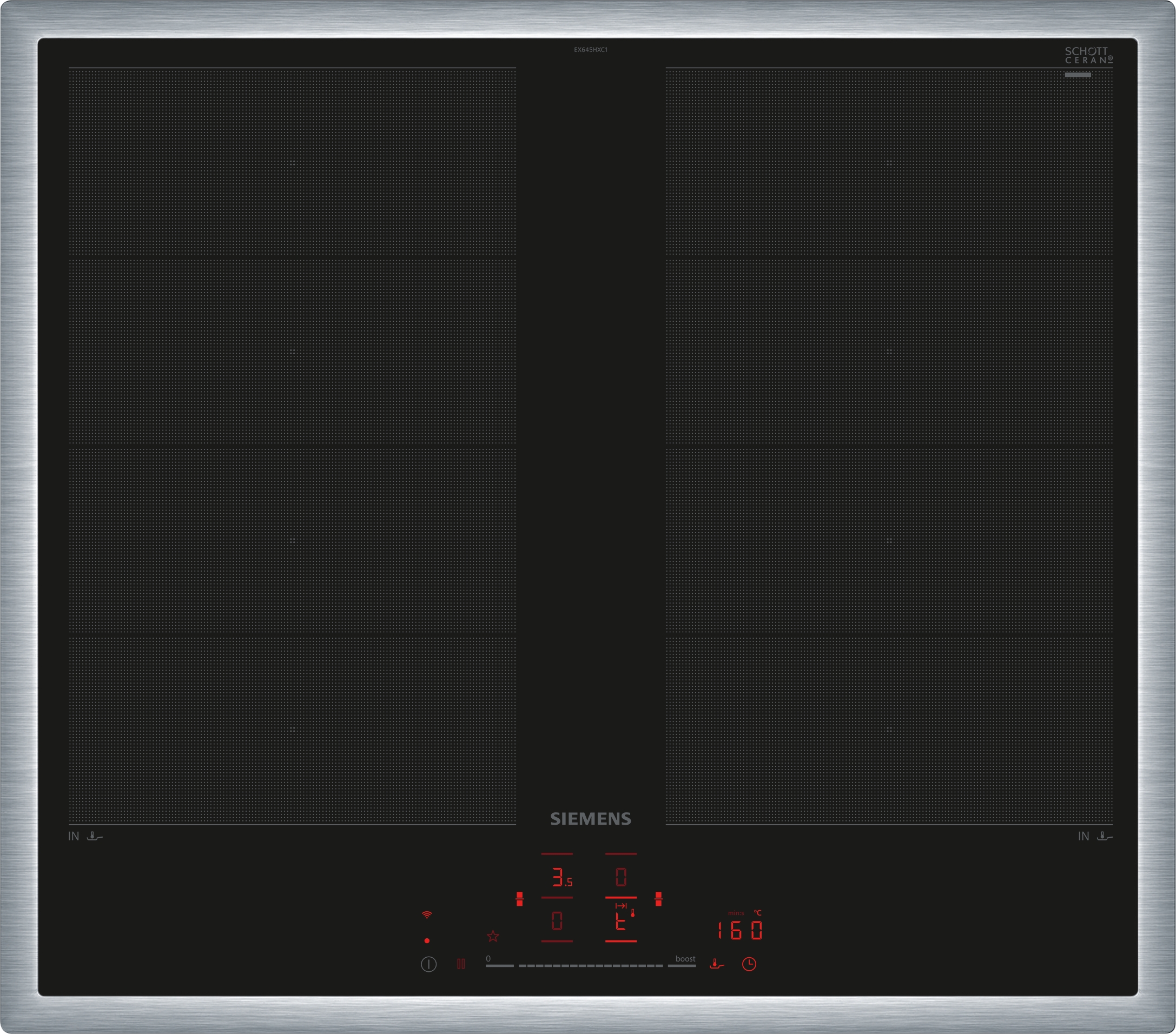The height and width of the screenshot is (1034, 1176).
Task: Tap the 160 temperature display
Action: (x=740, y=930)
